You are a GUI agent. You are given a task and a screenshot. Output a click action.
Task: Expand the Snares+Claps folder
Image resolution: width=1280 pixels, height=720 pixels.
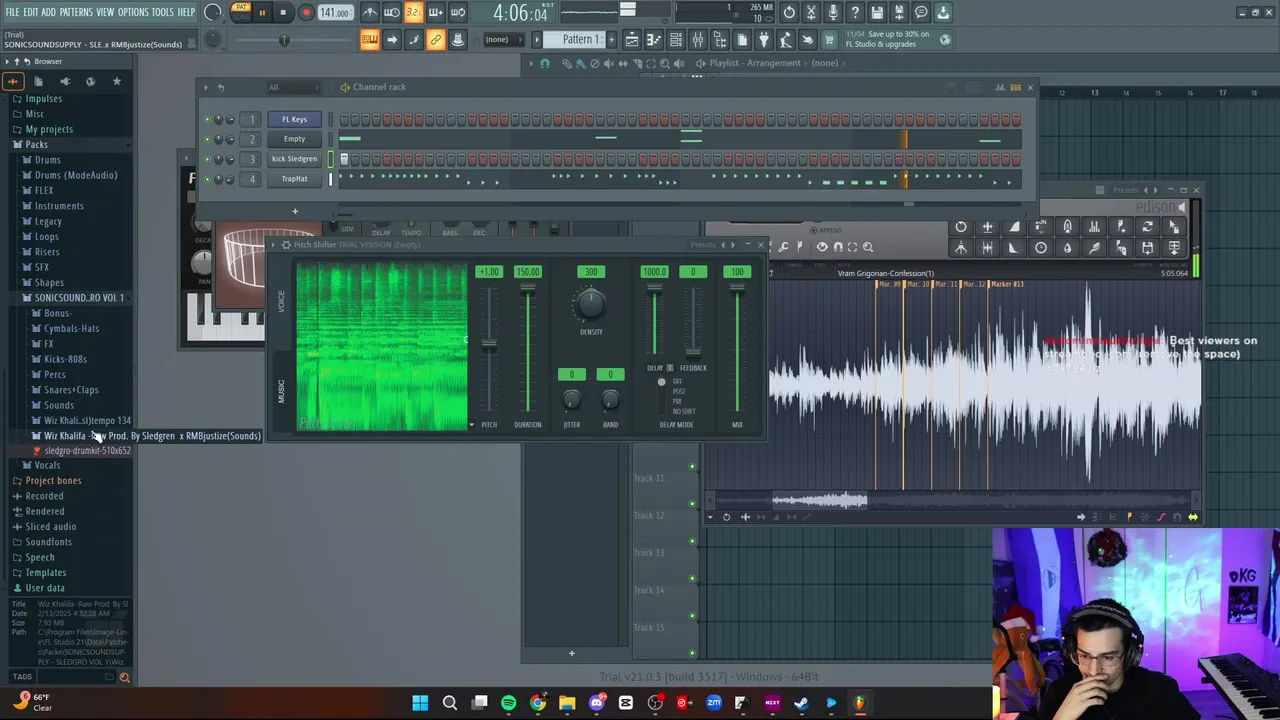click(x=71, y=390)
